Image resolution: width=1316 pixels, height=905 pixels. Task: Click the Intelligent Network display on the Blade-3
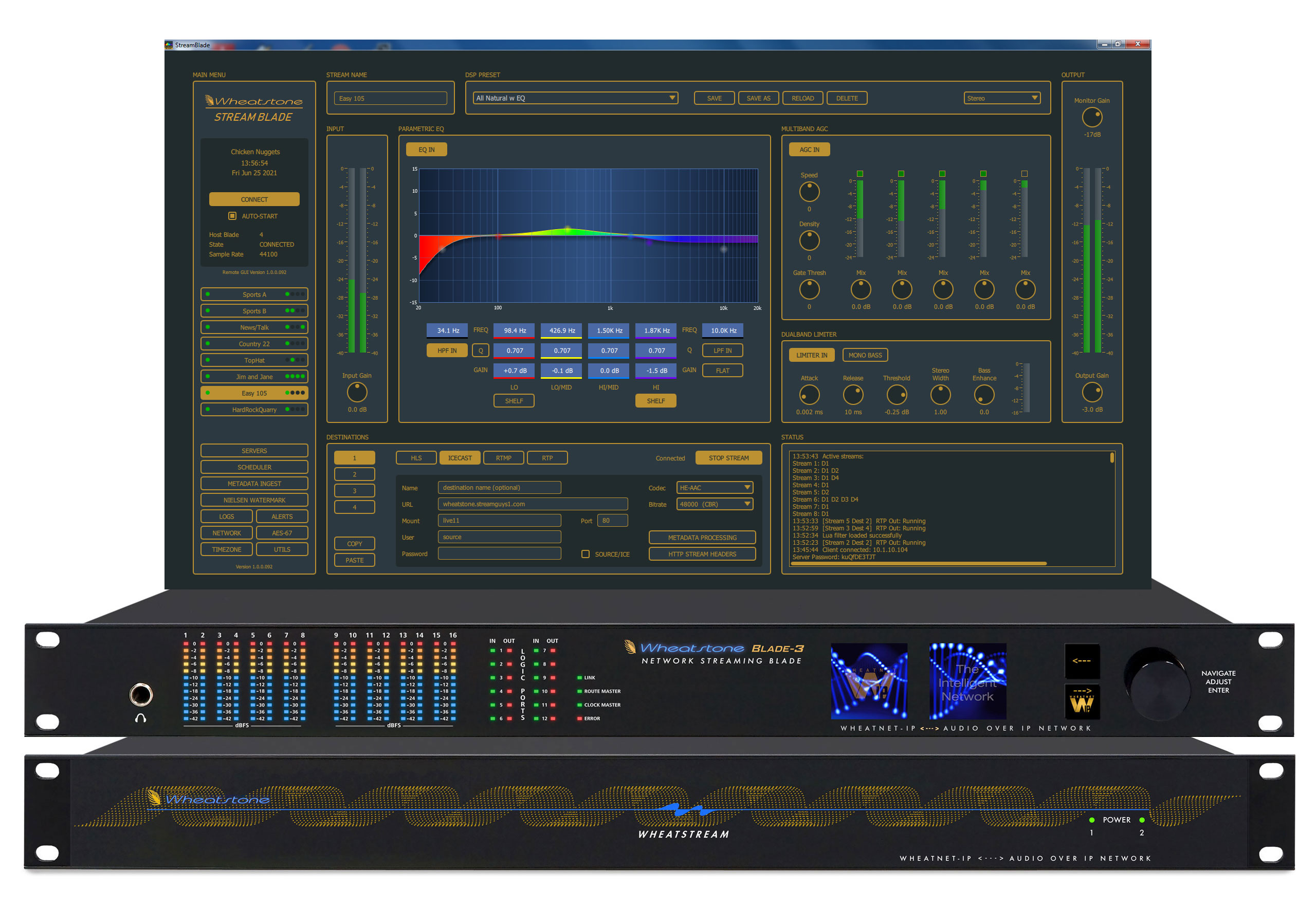point(967,681)
